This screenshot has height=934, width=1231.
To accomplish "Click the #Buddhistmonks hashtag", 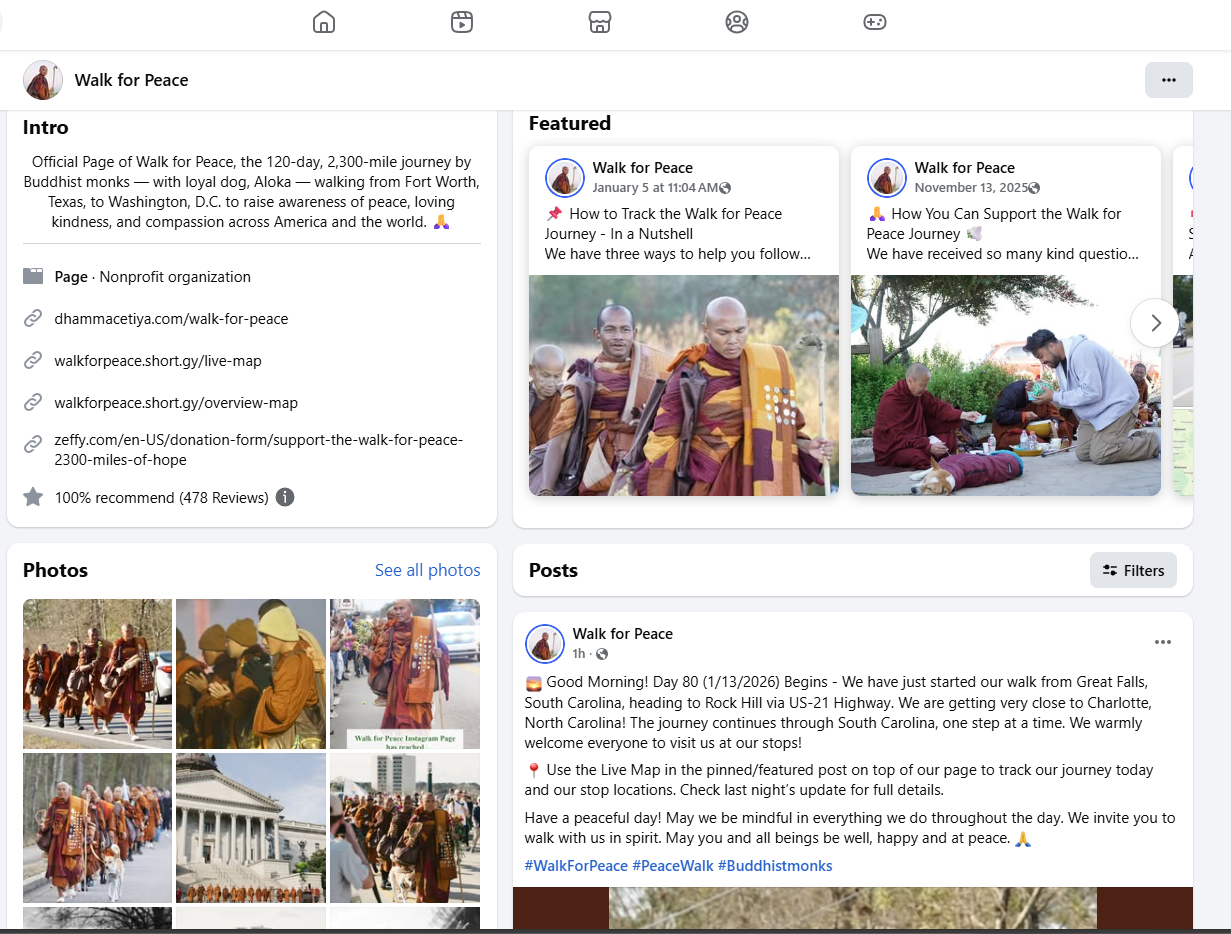I will click(x=774, y=866).
